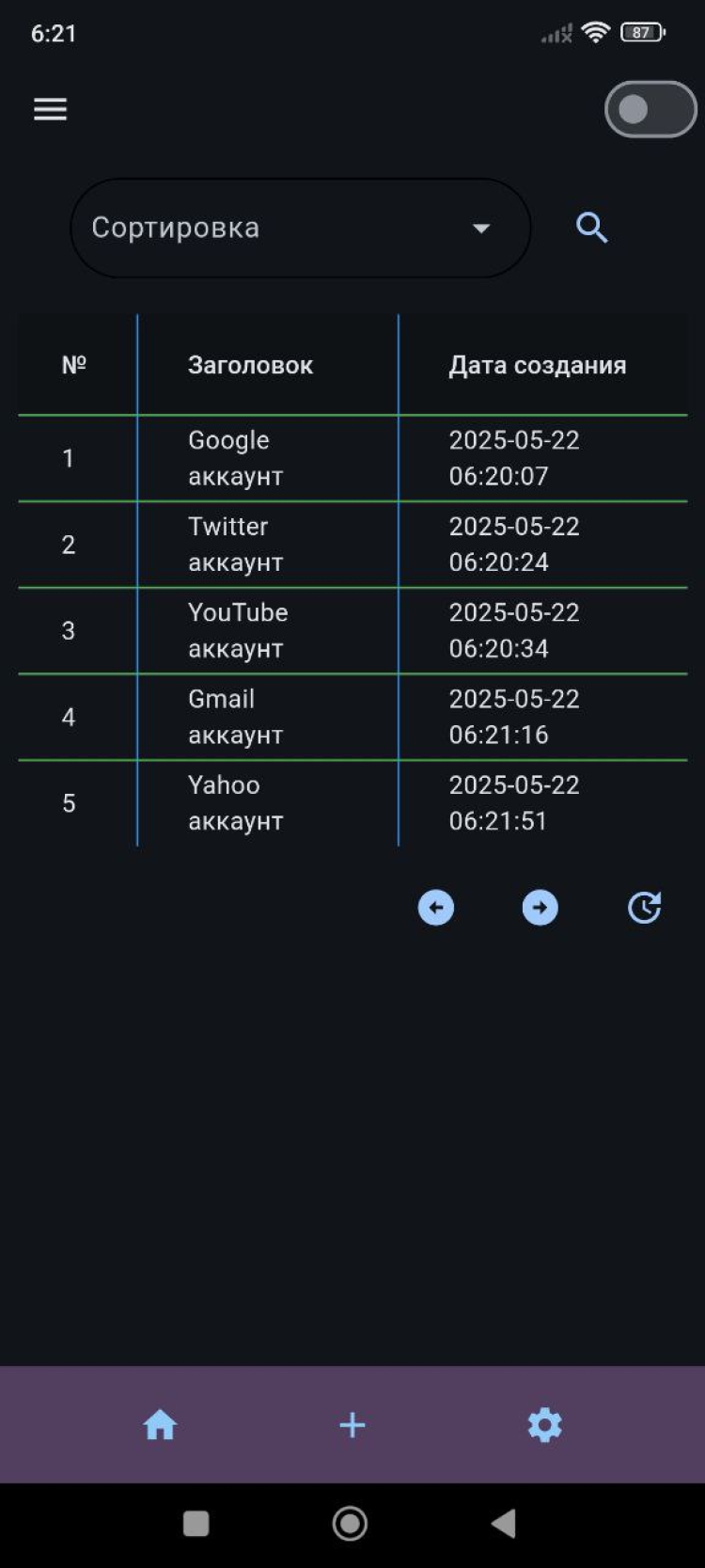Click the Дата создания column header
The width and height of the screenshot is (705, 1568).
click(537, 365)
